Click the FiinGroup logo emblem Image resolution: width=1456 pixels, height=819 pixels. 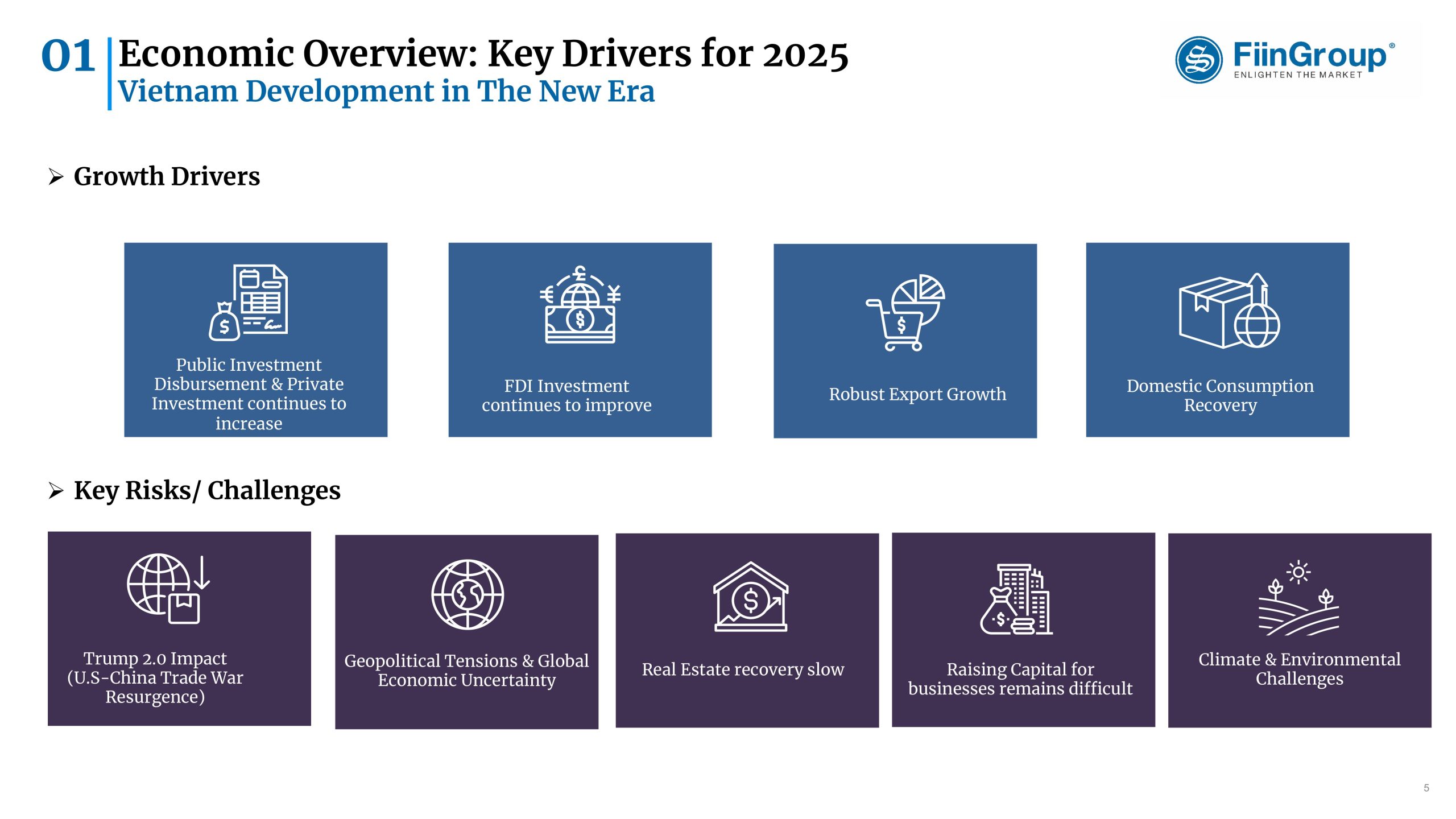pyautogui.click(x=1198, y=60)
